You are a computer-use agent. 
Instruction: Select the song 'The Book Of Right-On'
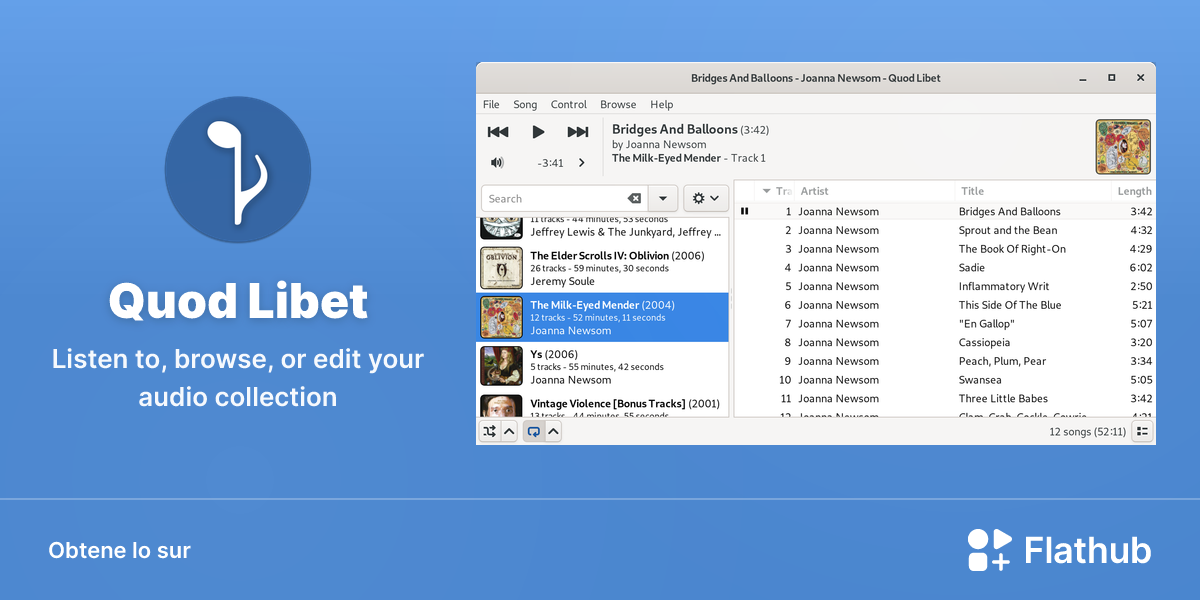[1012, 249]
